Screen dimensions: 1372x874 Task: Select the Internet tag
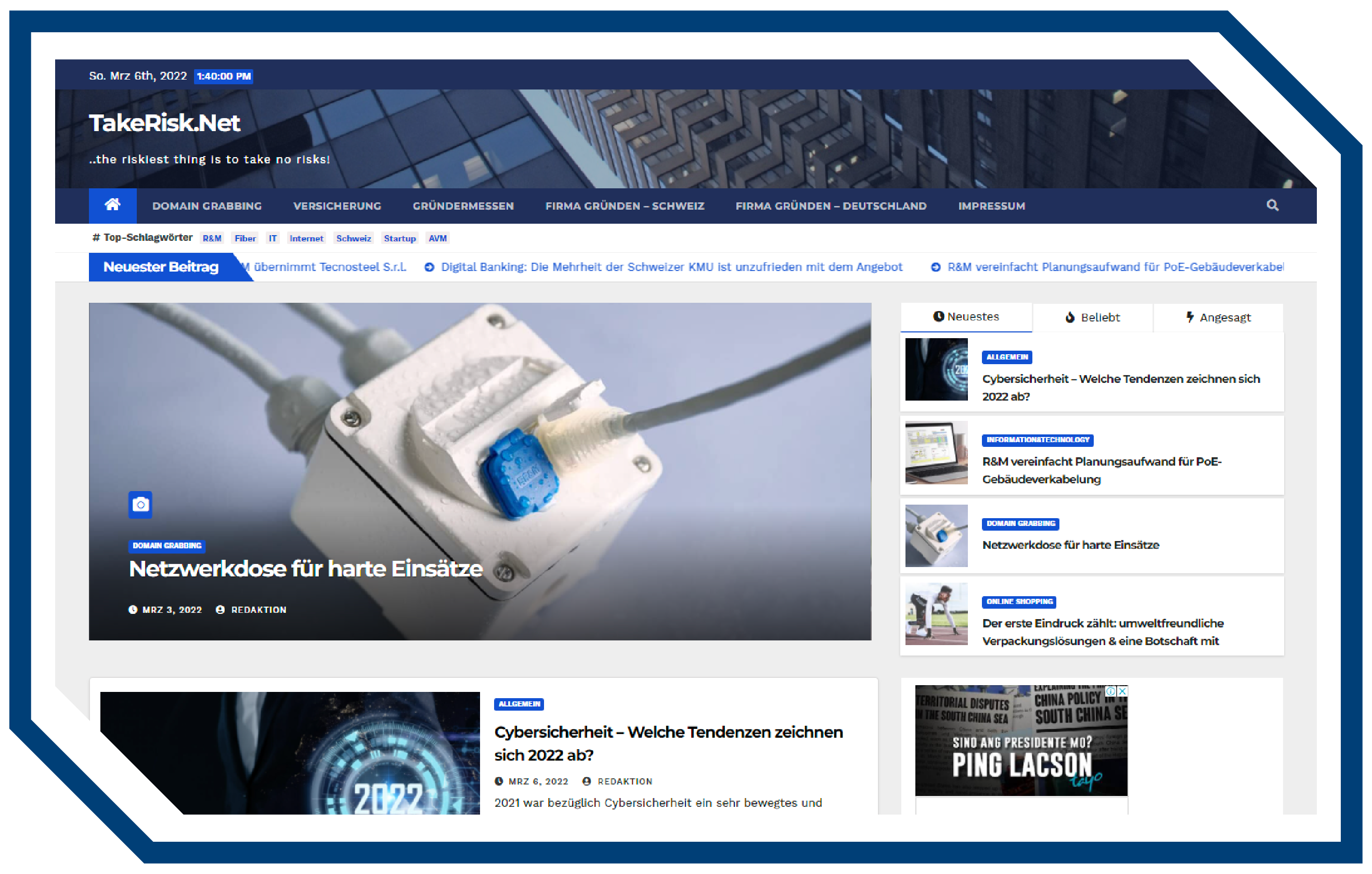tap(306, 238)
